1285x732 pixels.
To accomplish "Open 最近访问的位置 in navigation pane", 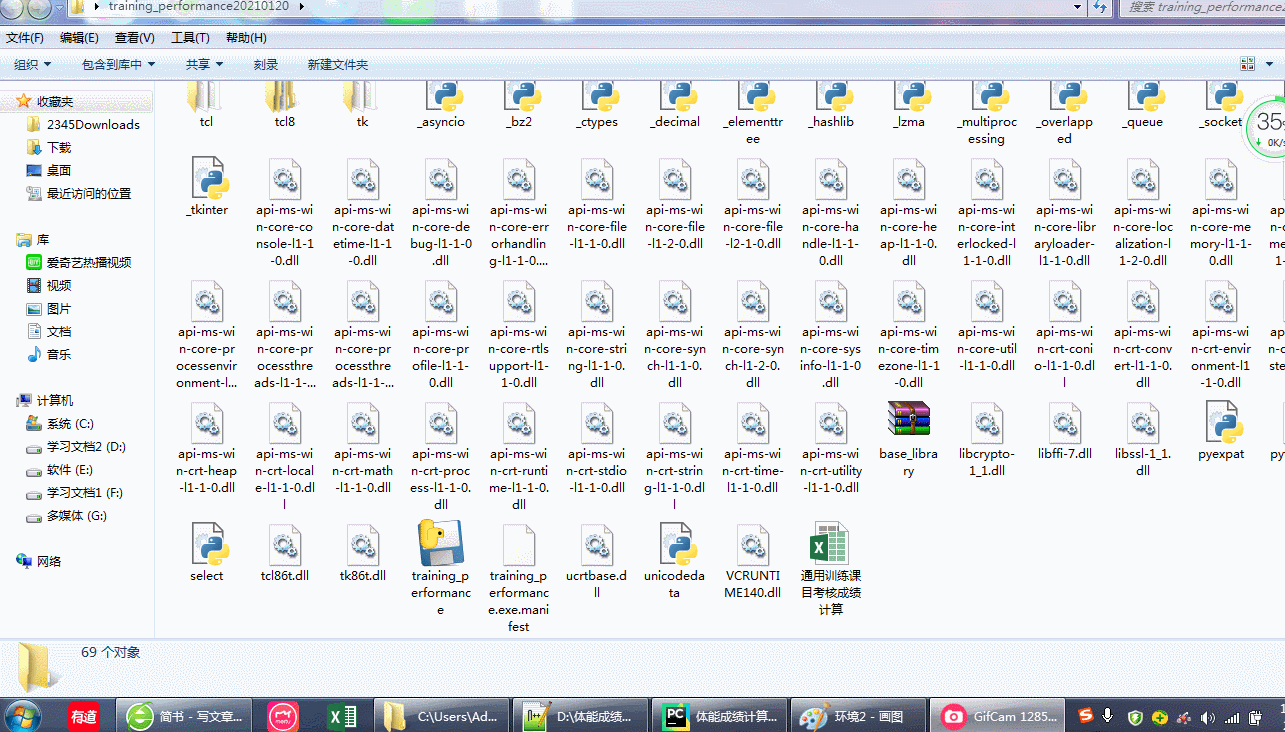I will click(x=88, y=193).
